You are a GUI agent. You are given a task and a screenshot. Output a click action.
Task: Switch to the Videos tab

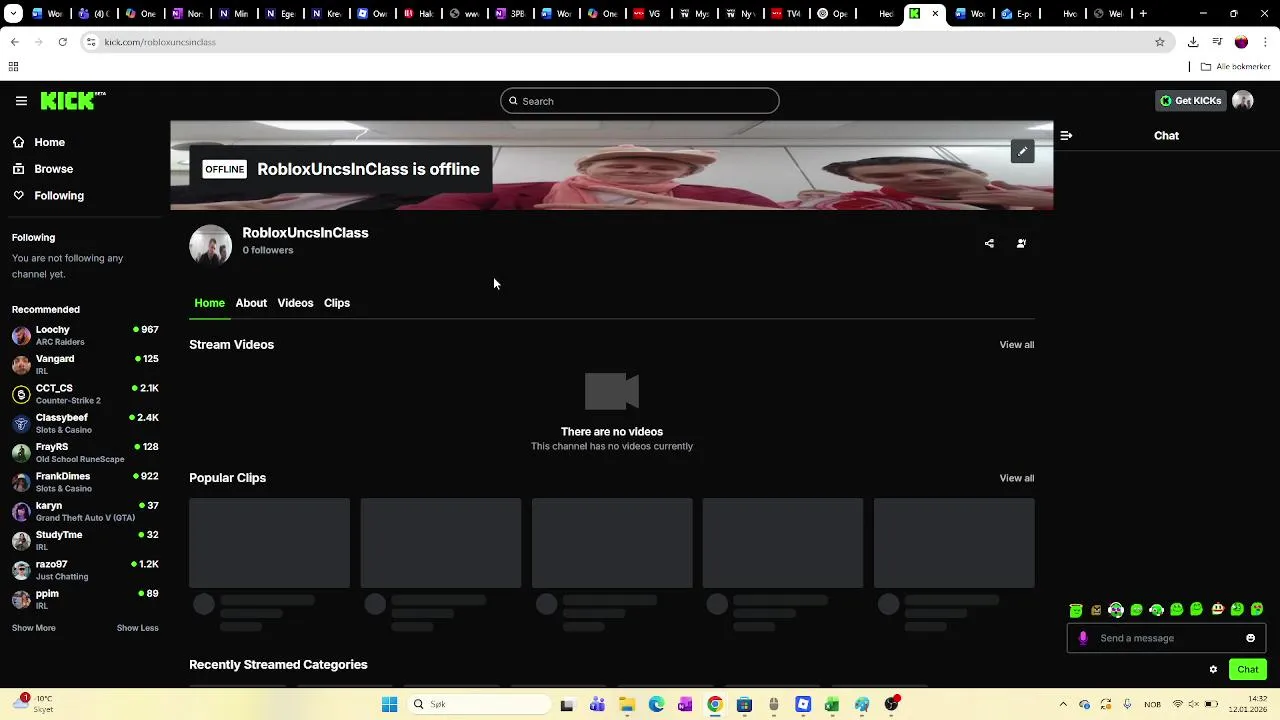pos(295,303)
